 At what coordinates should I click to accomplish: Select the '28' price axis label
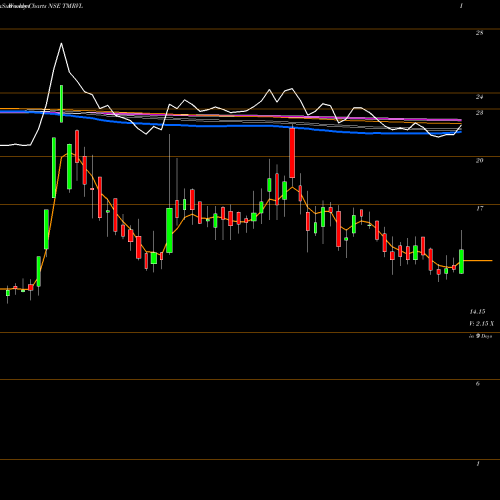click(479, 33)
